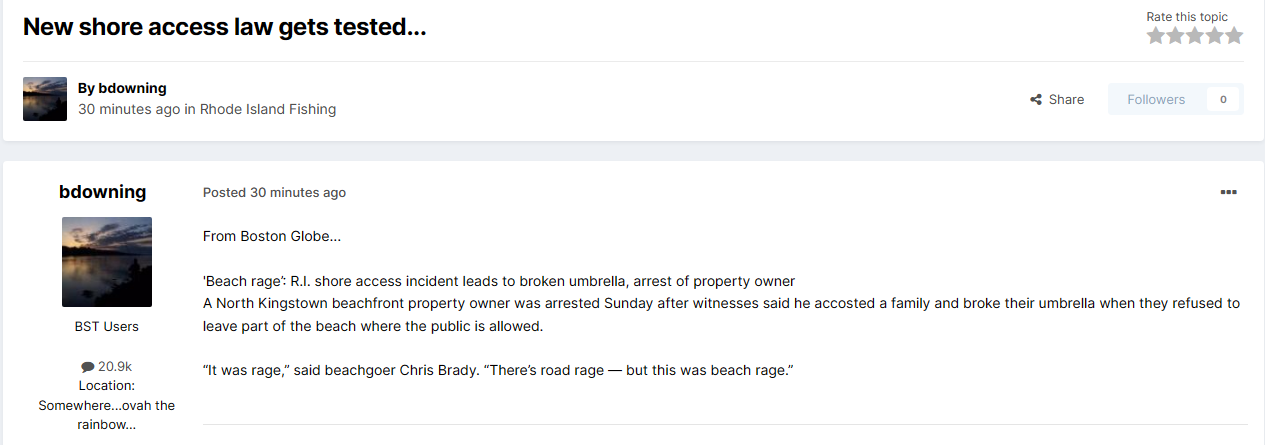1265x445 pixels.
Task: Click the Share icon
Action: point(1036,100)
